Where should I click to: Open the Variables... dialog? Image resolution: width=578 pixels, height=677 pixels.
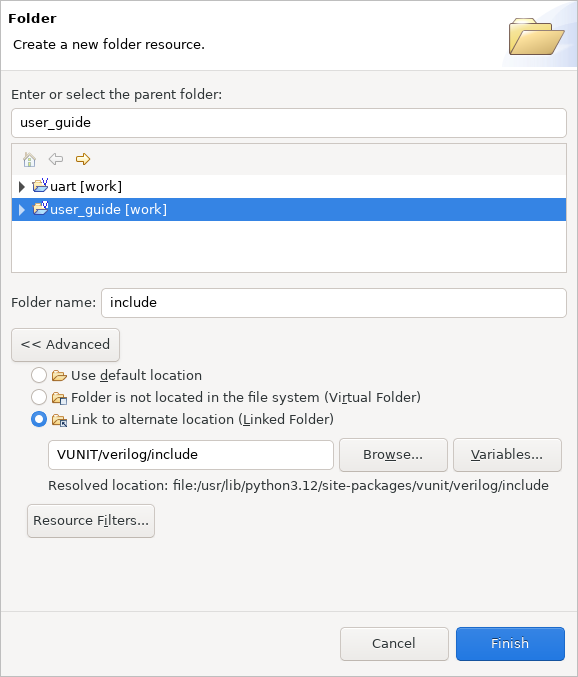tap(507, 455)
